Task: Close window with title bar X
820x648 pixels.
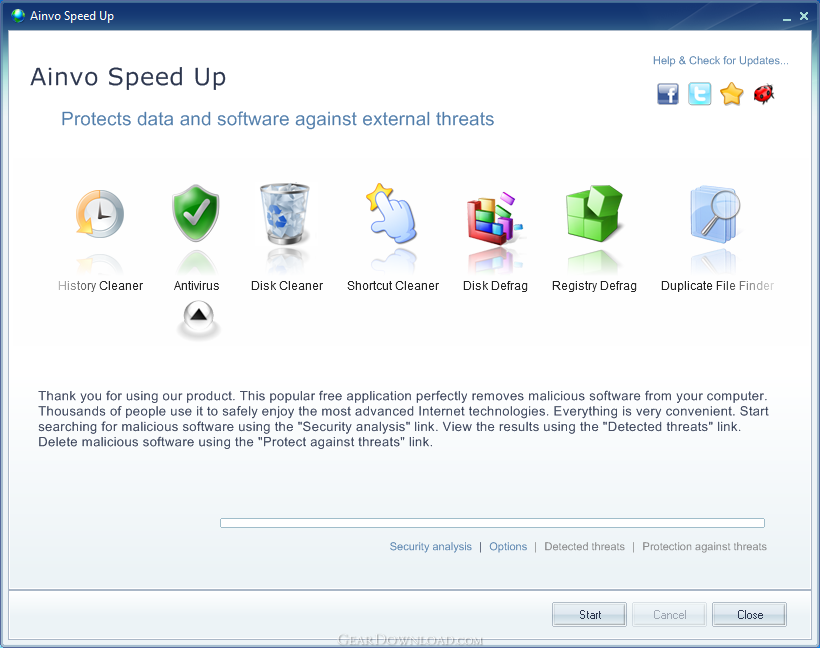Action: (x=804, y=16)
